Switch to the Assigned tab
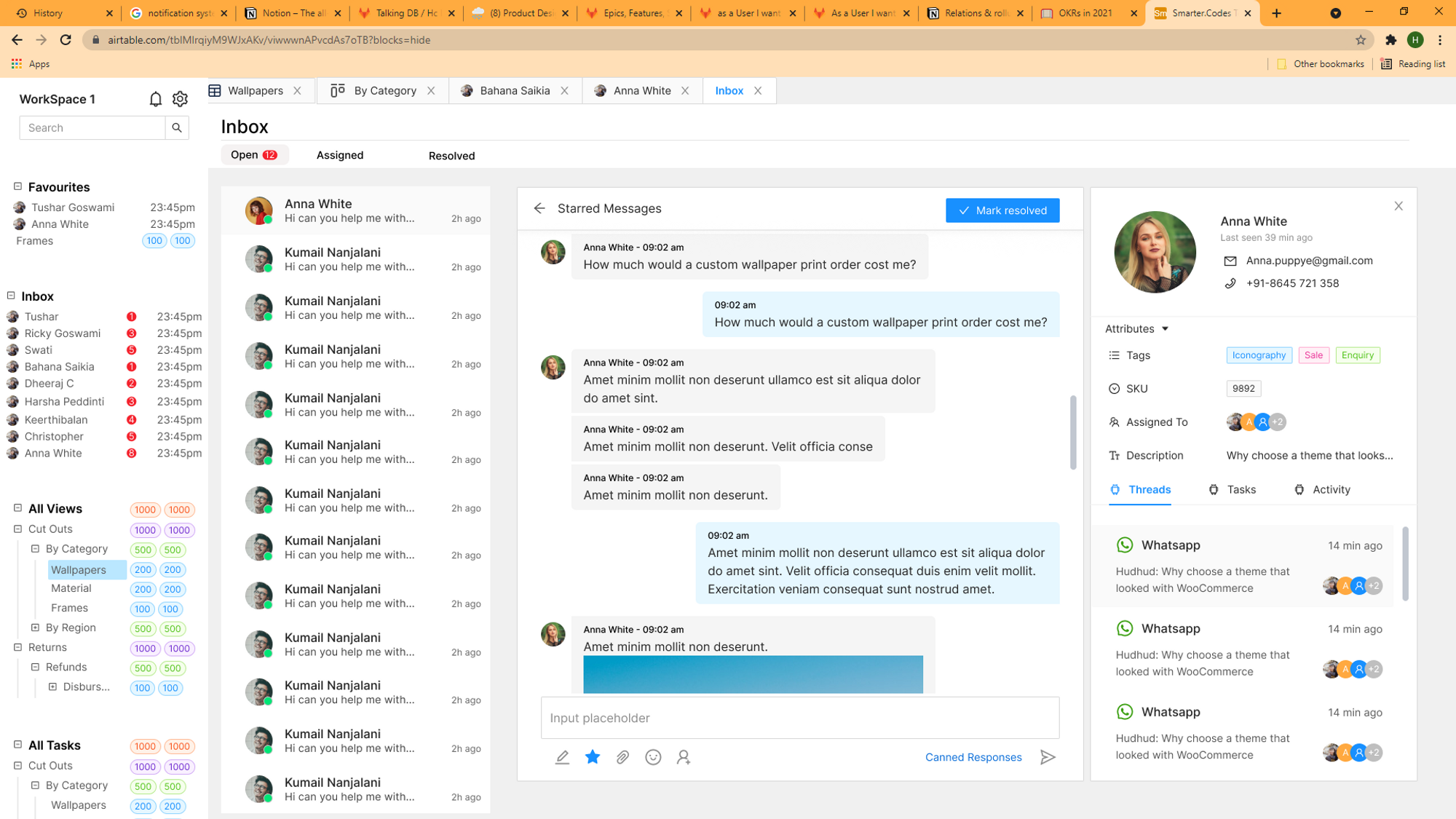Screen dimensions: 1456x819 pos(339,155)
